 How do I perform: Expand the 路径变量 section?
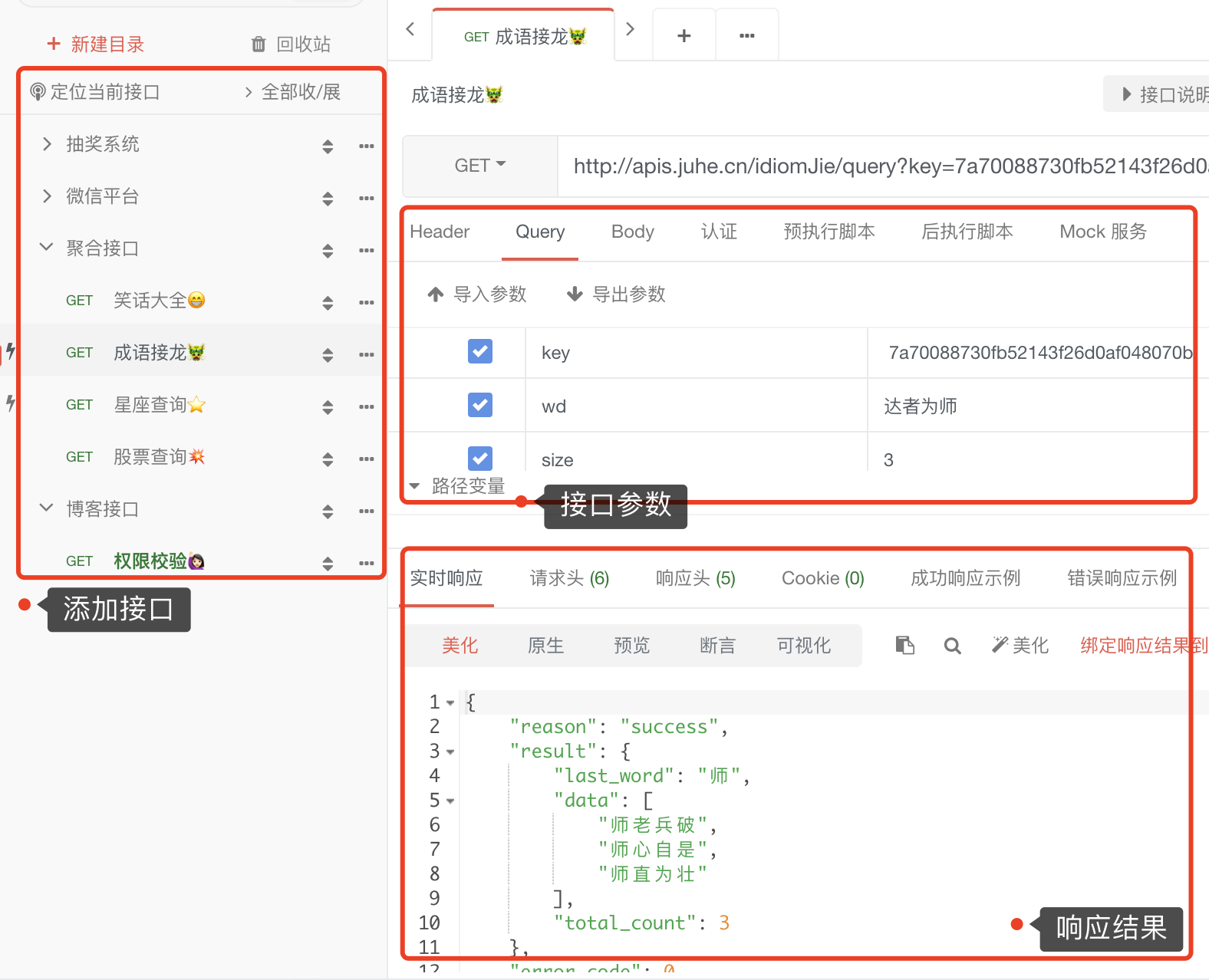point(458,486)
